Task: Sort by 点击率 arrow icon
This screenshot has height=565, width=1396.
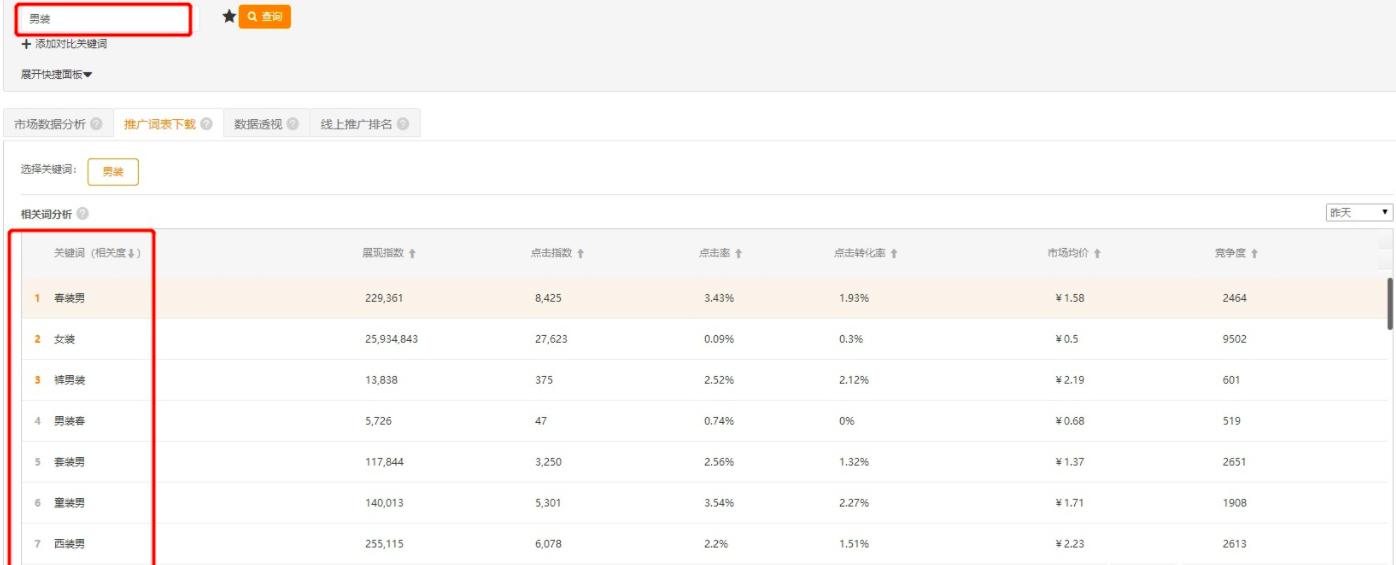Action: [x=739, y=254]
